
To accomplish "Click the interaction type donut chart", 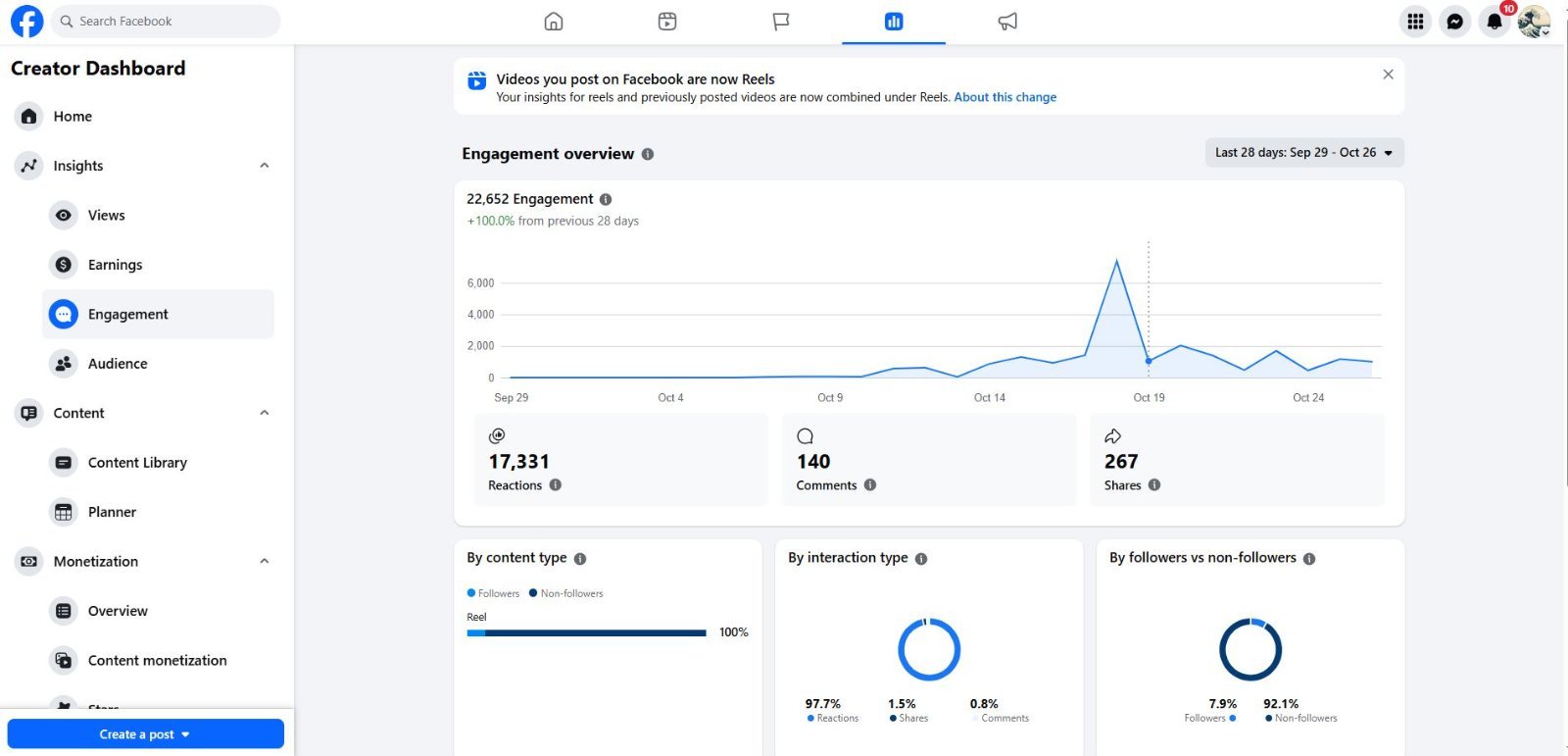I will [x=929, y=649].
